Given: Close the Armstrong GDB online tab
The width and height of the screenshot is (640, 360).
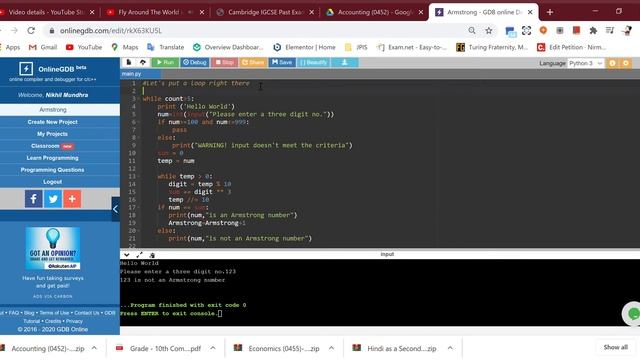Looking at the screenshot, I should 530,12.
